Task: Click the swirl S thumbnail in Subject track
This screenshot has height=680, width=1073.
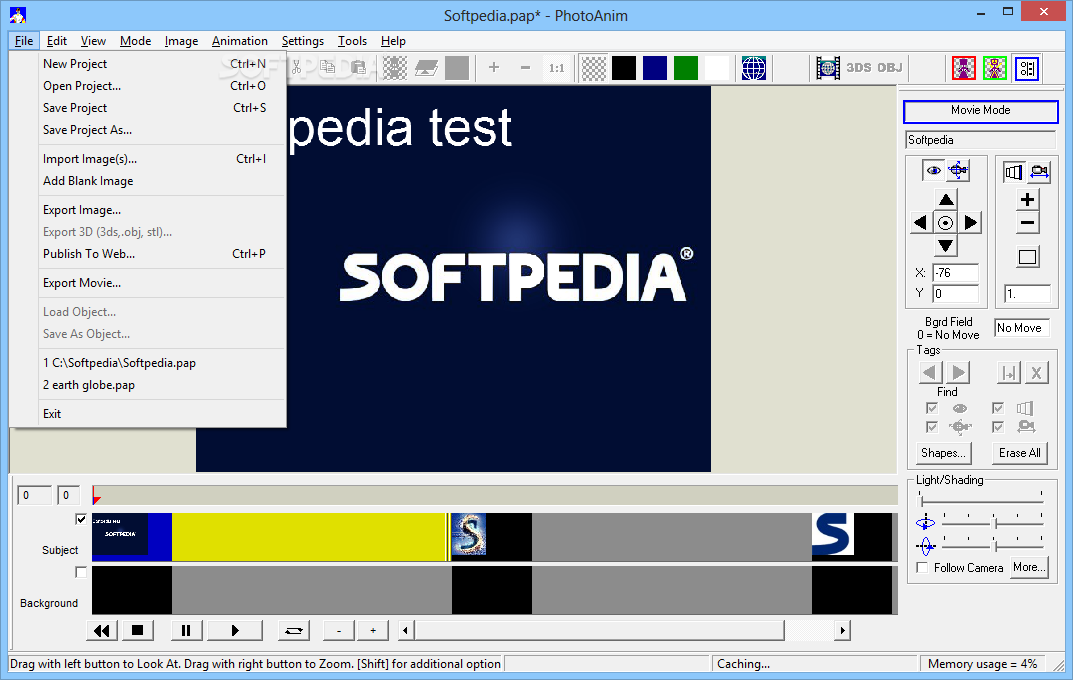Action: (469, 534)
